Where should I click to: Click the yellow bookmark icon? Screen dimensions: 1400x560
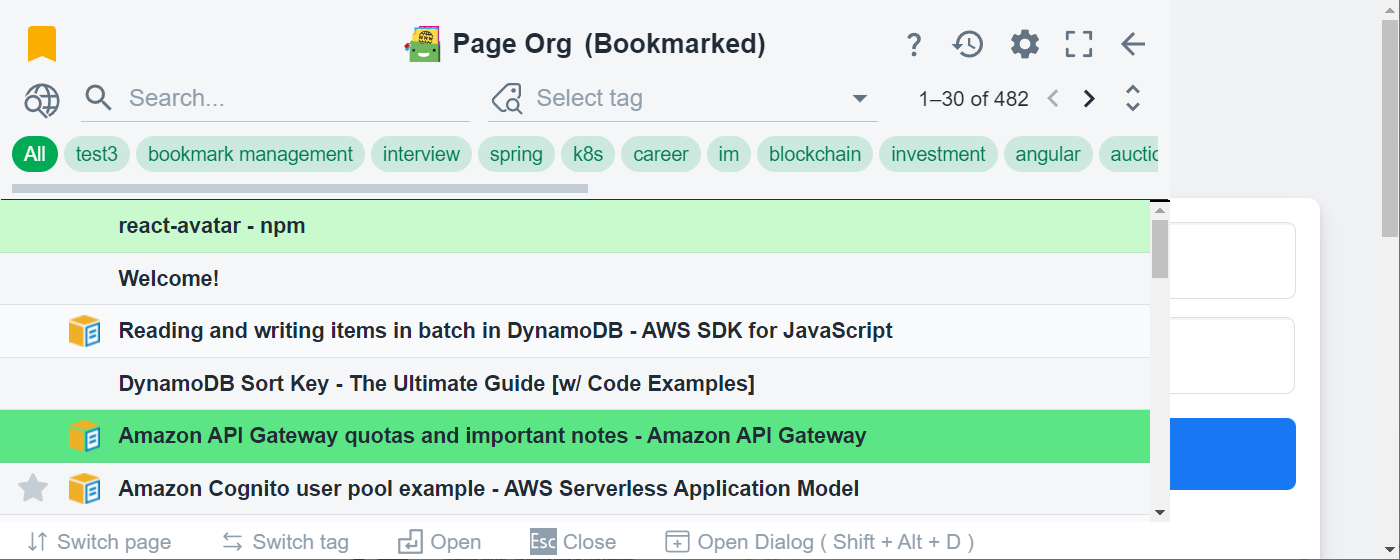point(42,44)
